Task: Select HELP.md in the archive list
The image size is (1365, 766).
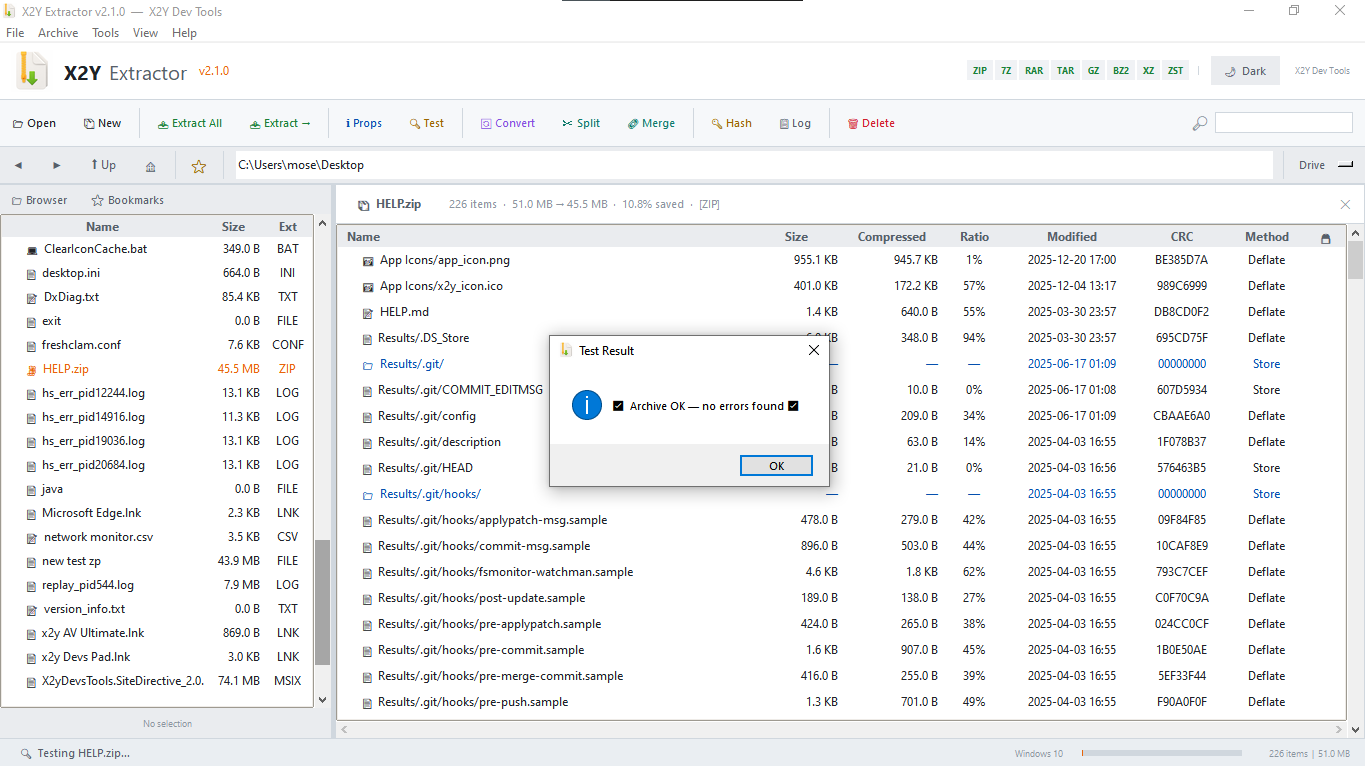Action: (x=841, y=312)
